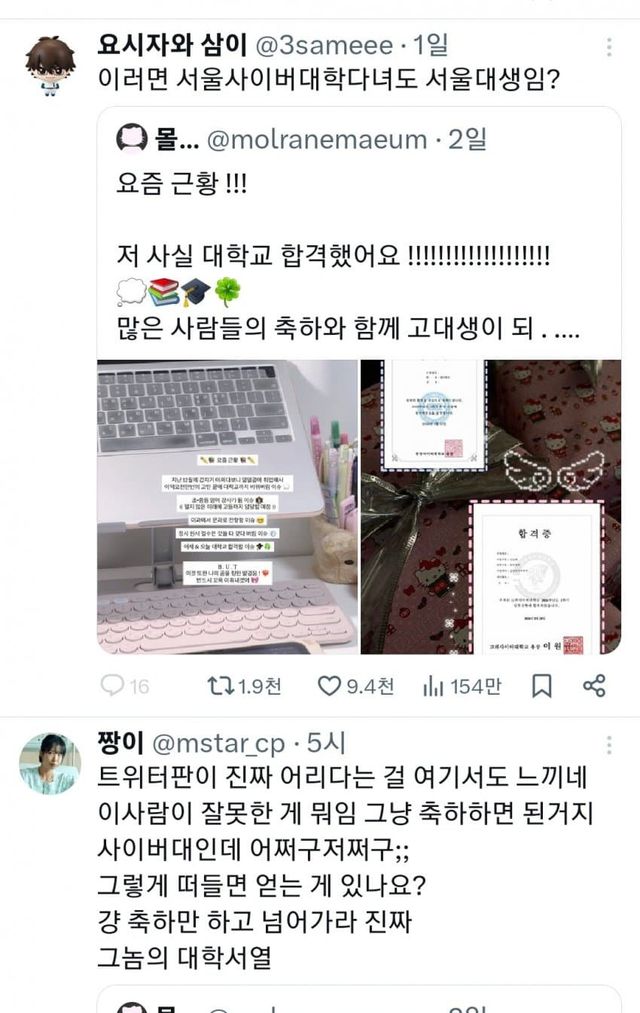Open the @mstar_cp handle link
This screenshot has height=1013, width=640.
[x=218, y=744]
